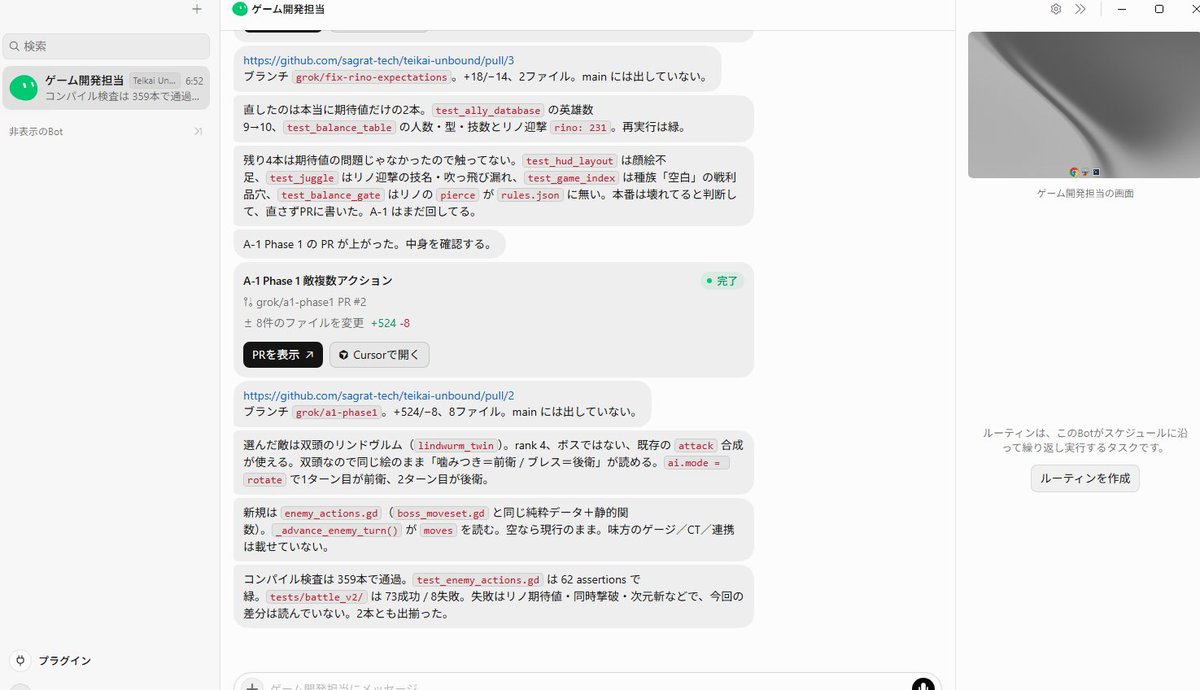The width and height of the screenshot is (1200, 690).
Task: Open the プラグイン menu item
Action: [64, 660]
